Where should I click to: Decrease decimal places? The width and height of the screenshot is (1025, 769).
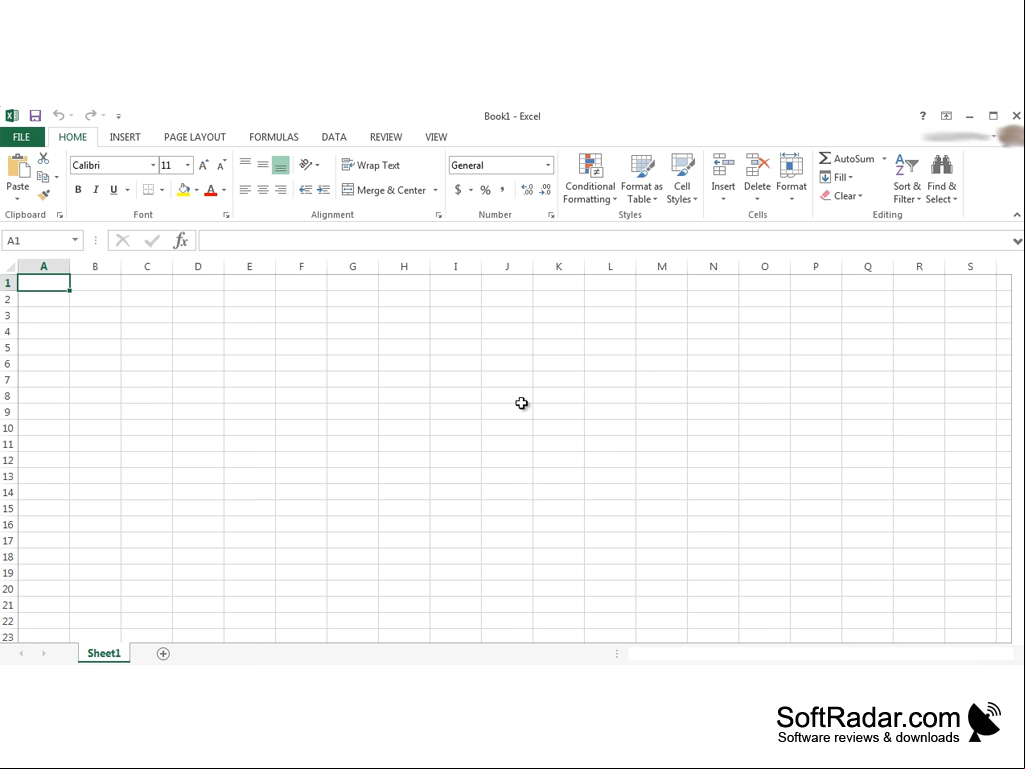click(545, 190)
